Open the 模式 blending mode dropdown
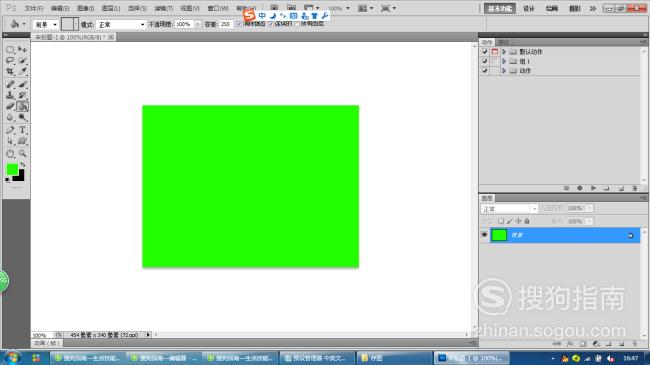The width and height of the screenshot is (650, 365). pyautogui.click(x=121, y=24)
